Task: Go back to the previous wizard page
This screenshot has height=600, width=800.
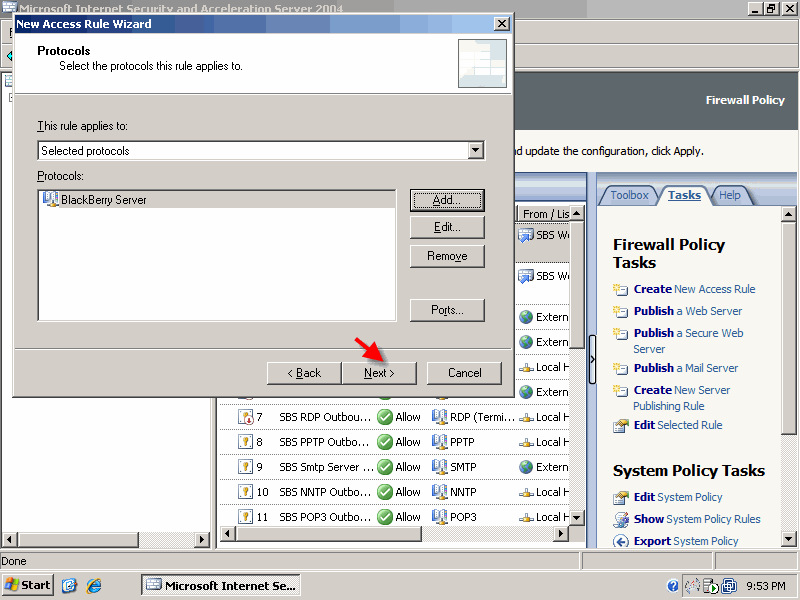Action: pyautogui.click(x=304, y=373)
